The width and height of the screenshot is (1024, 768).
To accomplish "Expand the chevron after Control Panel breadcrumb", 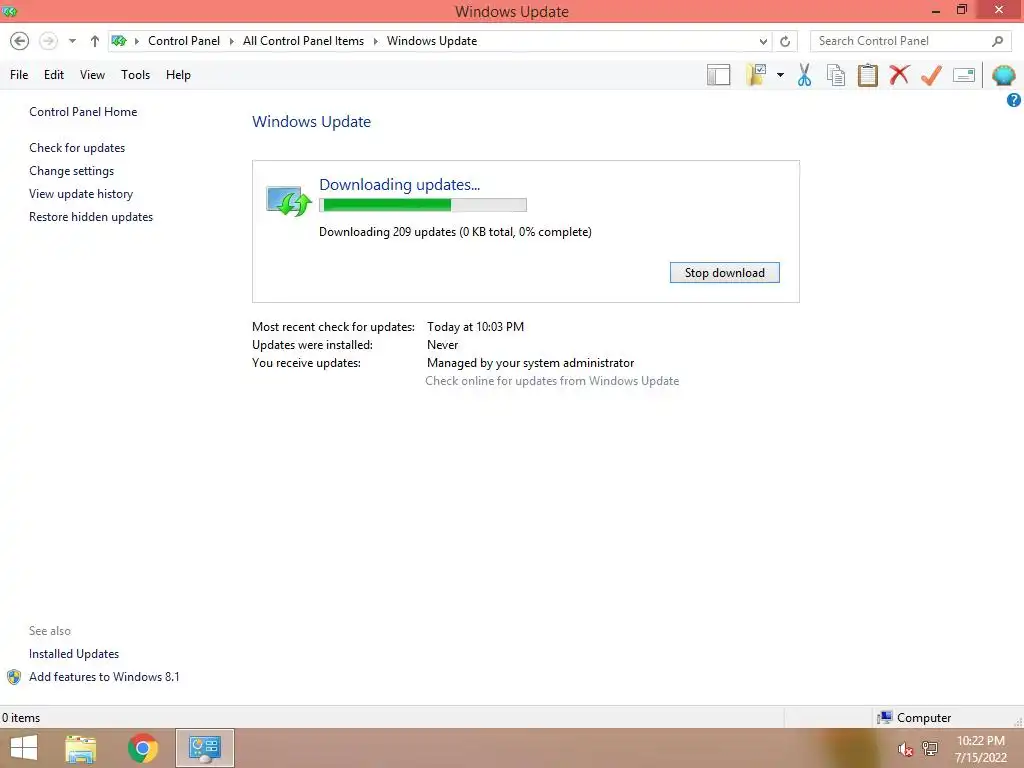I will click(231, 41).
